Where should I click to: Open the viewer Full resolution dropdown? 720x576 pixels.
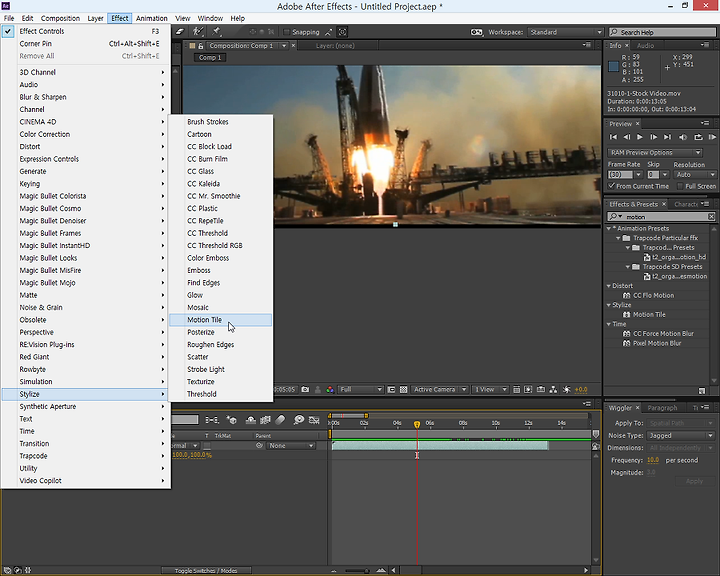361,390
